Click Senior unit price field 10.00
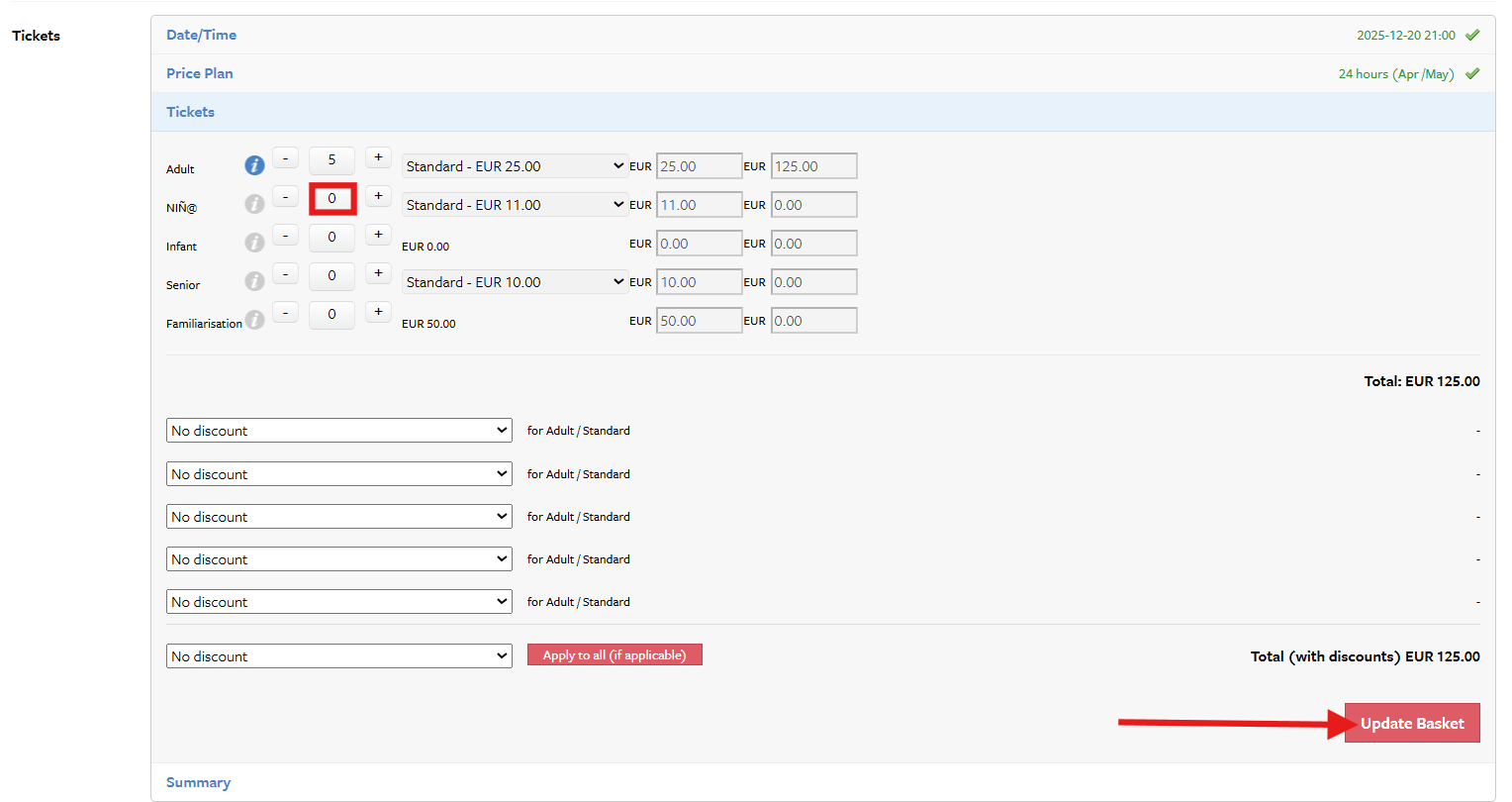The height and width of the screenshot is (802, 1512). point(700,282)
